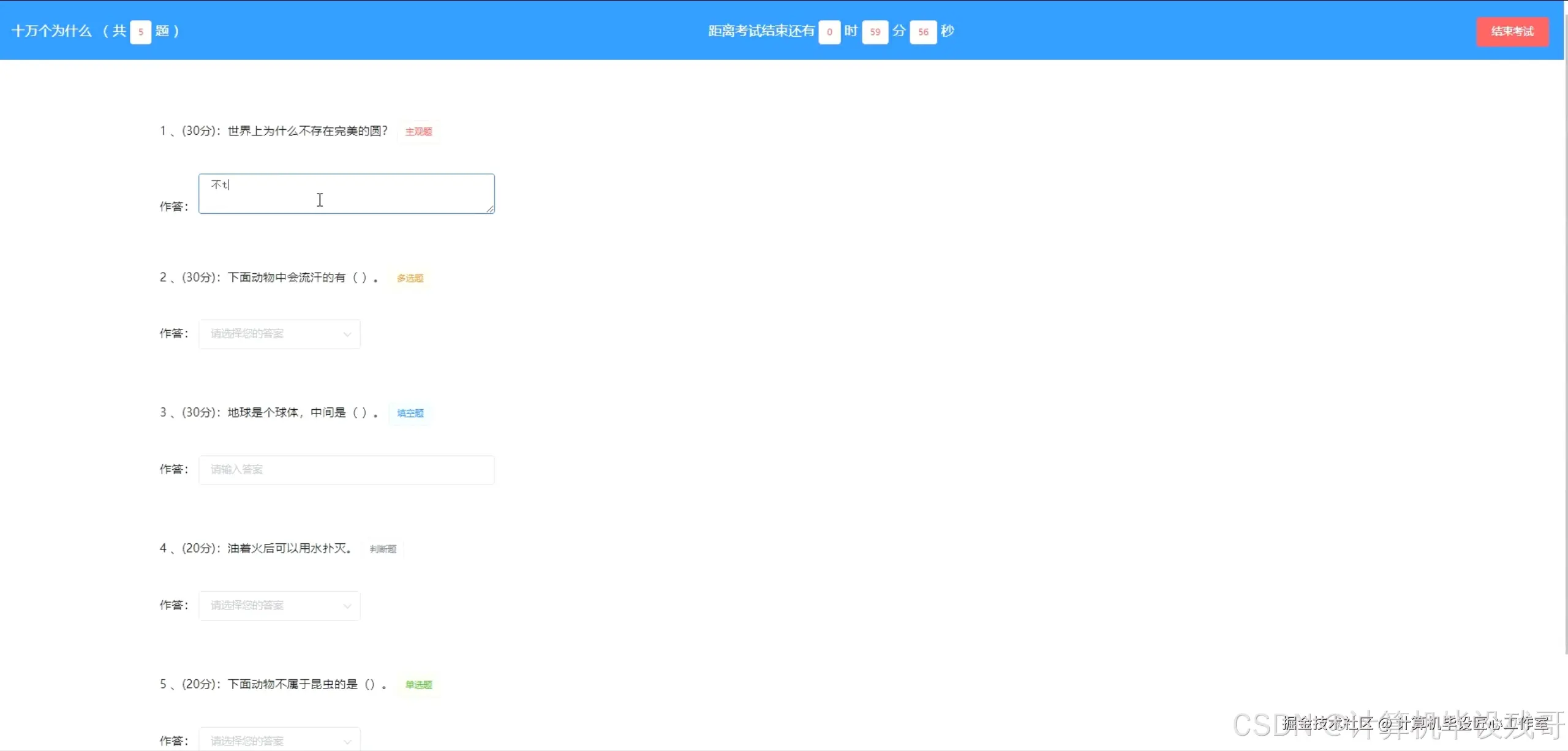Screen dimensions: 1568x751
Task: Click the 单选题 single choice tag
Action: pyautogui.click(x=418, y=685)
